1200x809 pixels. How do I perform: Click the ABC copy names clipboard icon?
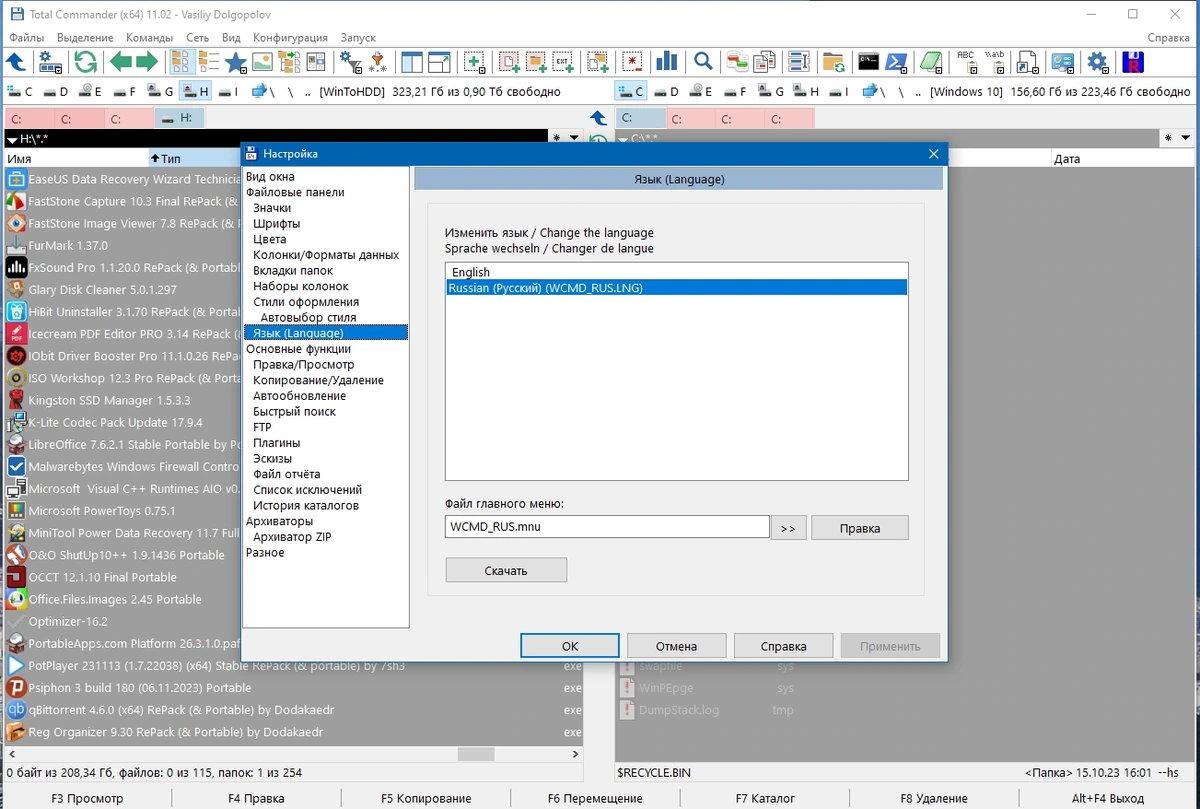click(966, 62)
